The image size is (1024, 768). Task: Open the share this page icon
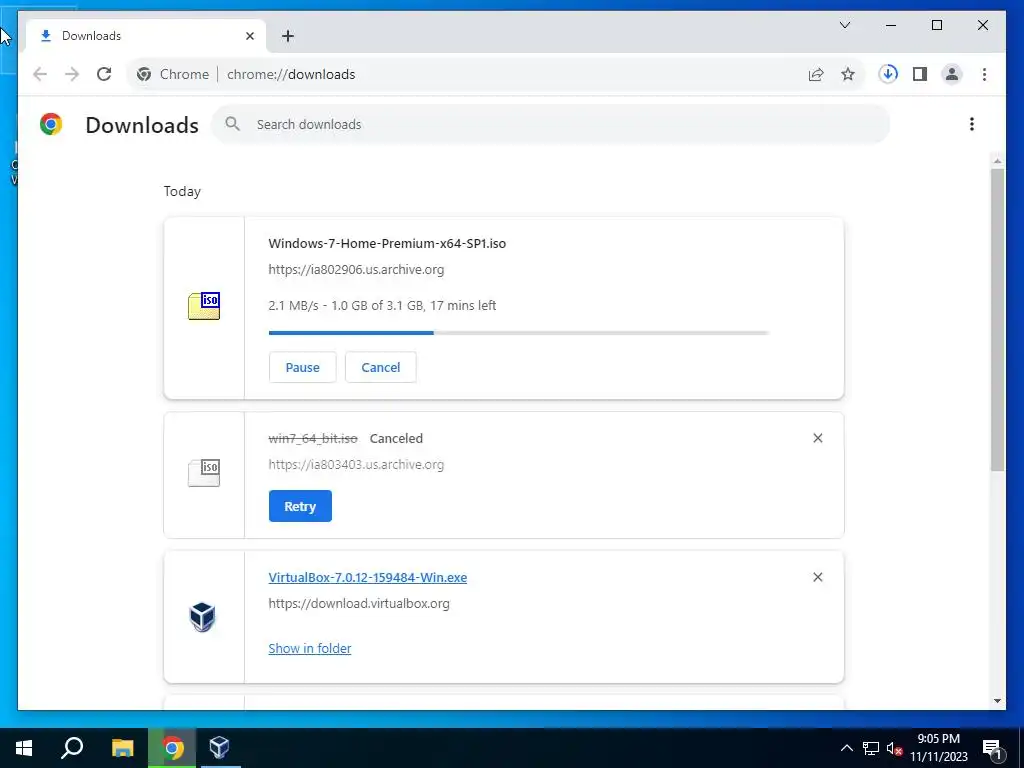816,74
